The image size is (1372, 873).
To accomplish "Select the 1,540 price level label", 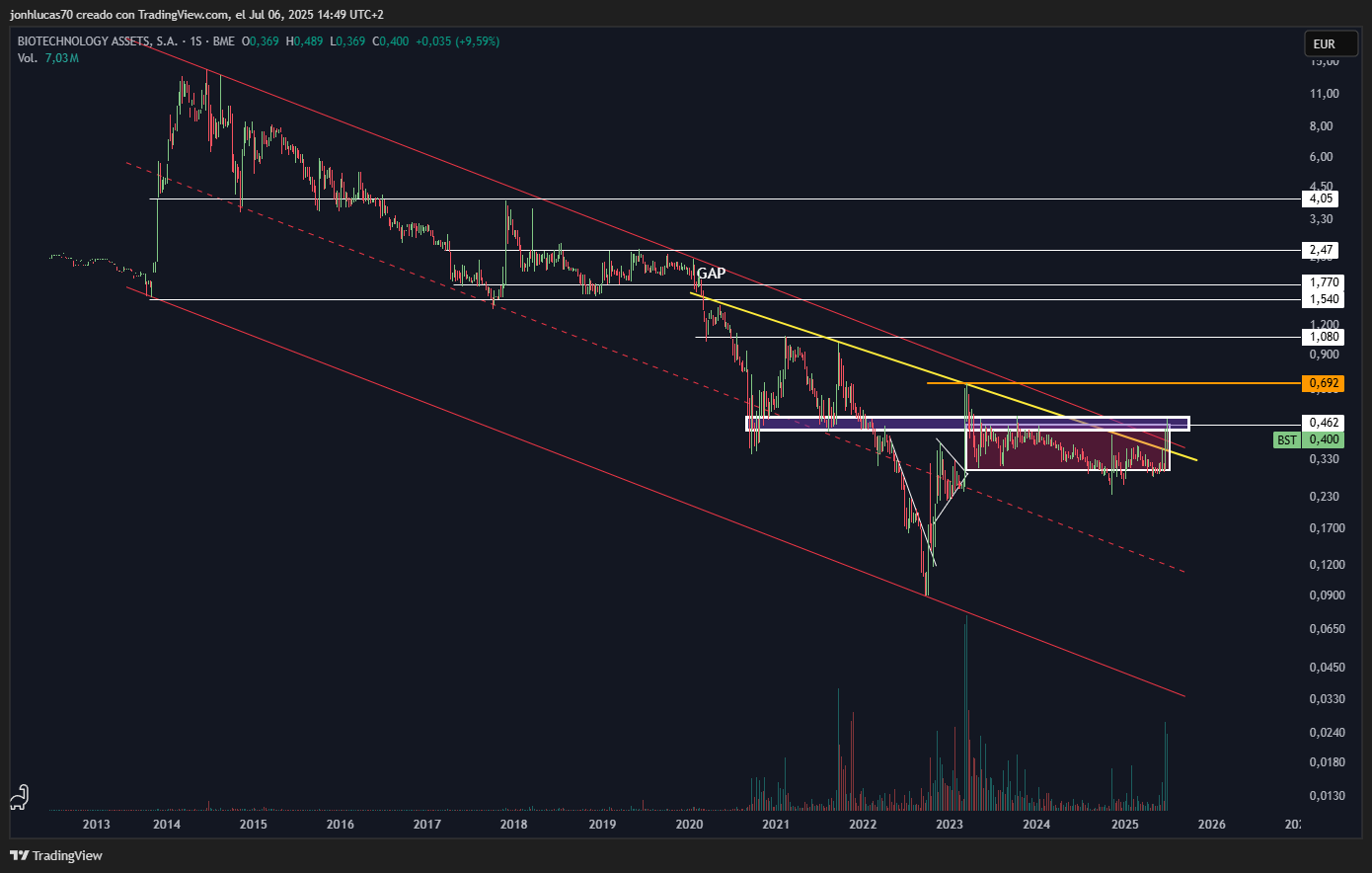I will (1324, 299).
